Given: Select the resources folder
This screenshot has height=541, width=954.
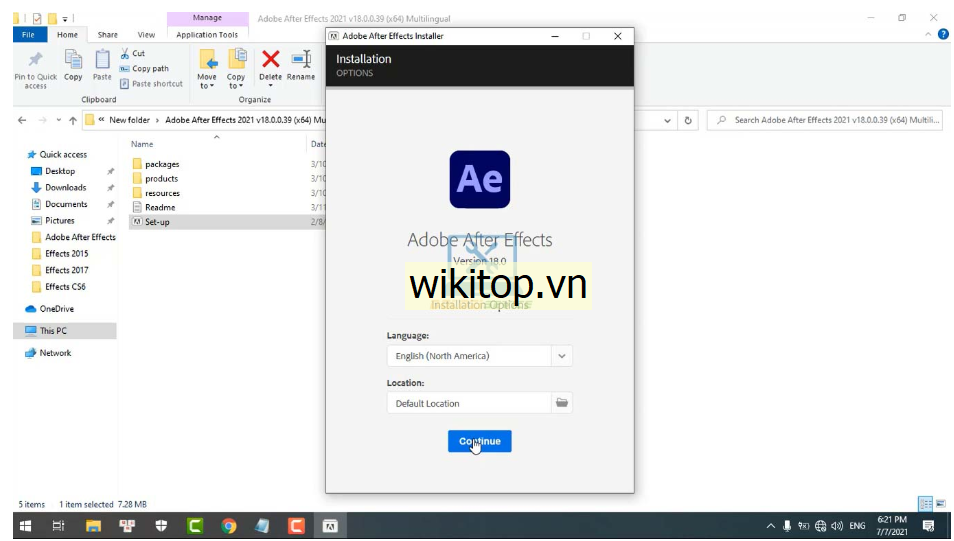Looking at the screenshot, I should tap(162, 193).
